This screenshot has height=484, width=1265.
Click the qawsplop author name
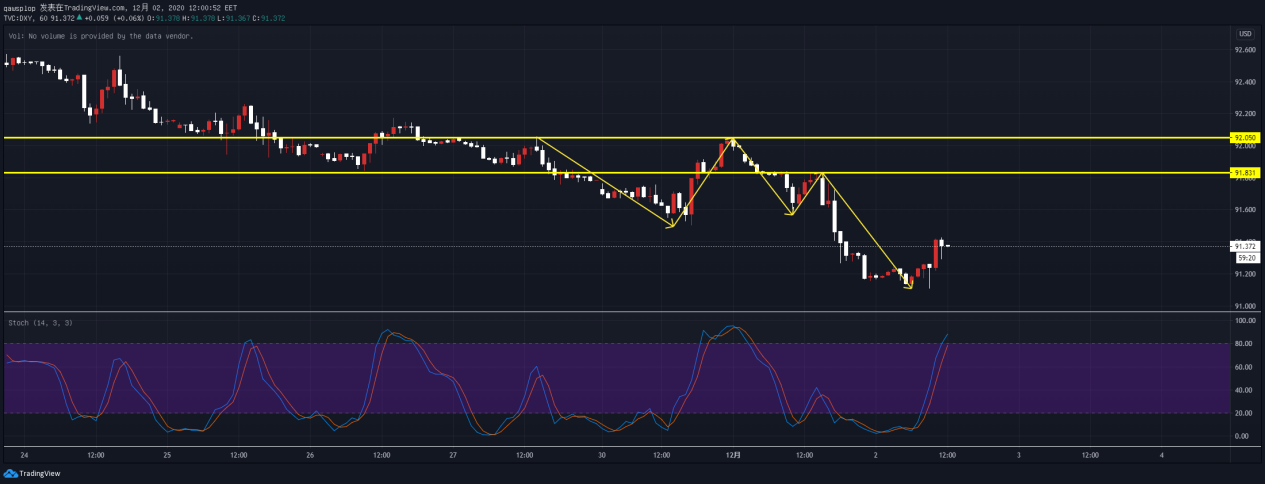[x=19, y=6]
